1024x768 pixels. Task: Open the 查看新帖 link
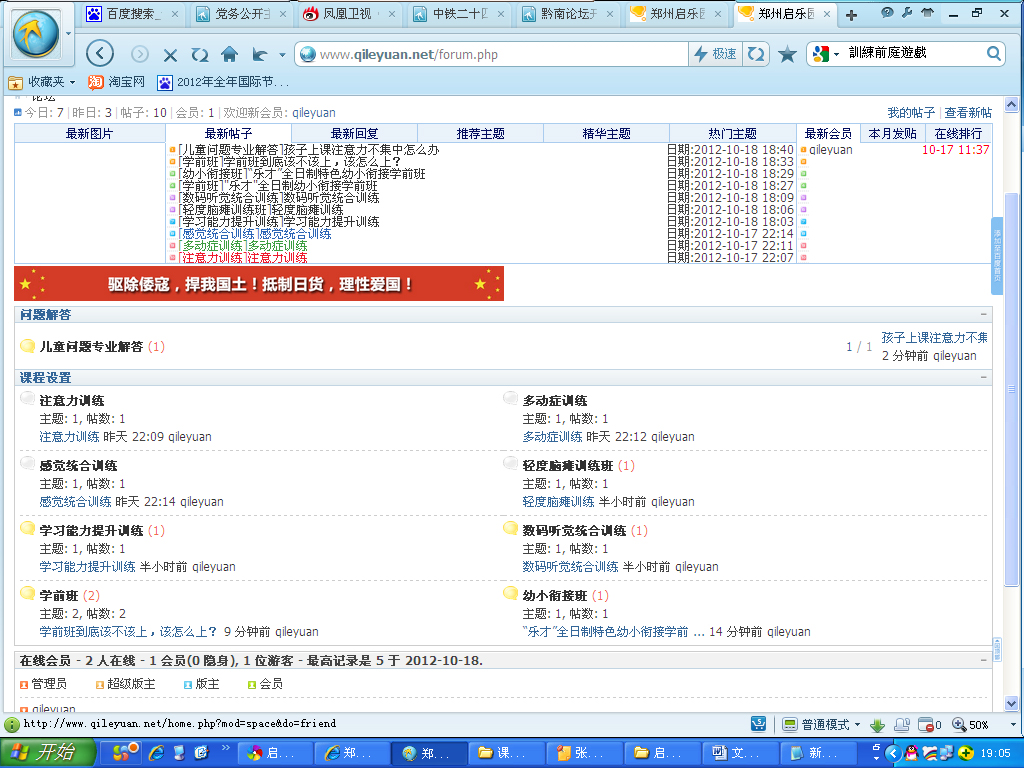click(968, 113)
